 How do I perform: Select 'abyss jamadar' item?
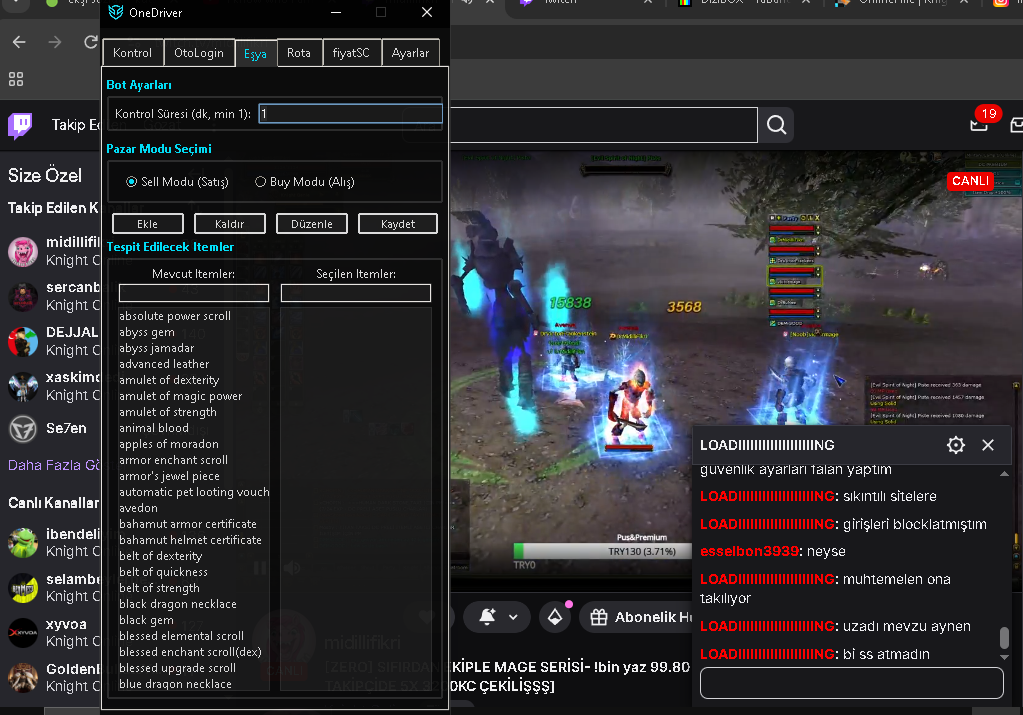157,348
